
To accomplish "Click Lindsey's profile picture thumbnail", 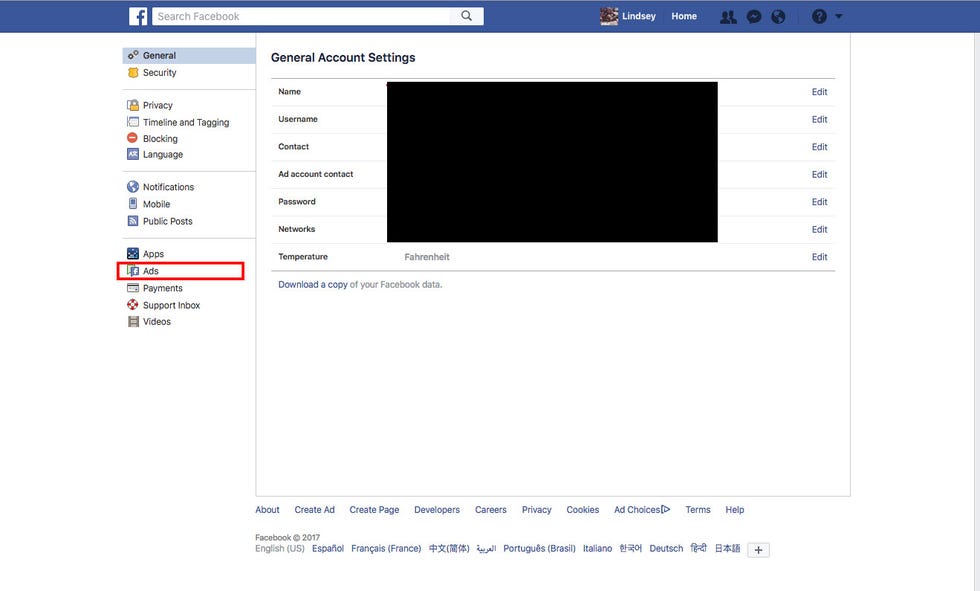I will point(609,16).
